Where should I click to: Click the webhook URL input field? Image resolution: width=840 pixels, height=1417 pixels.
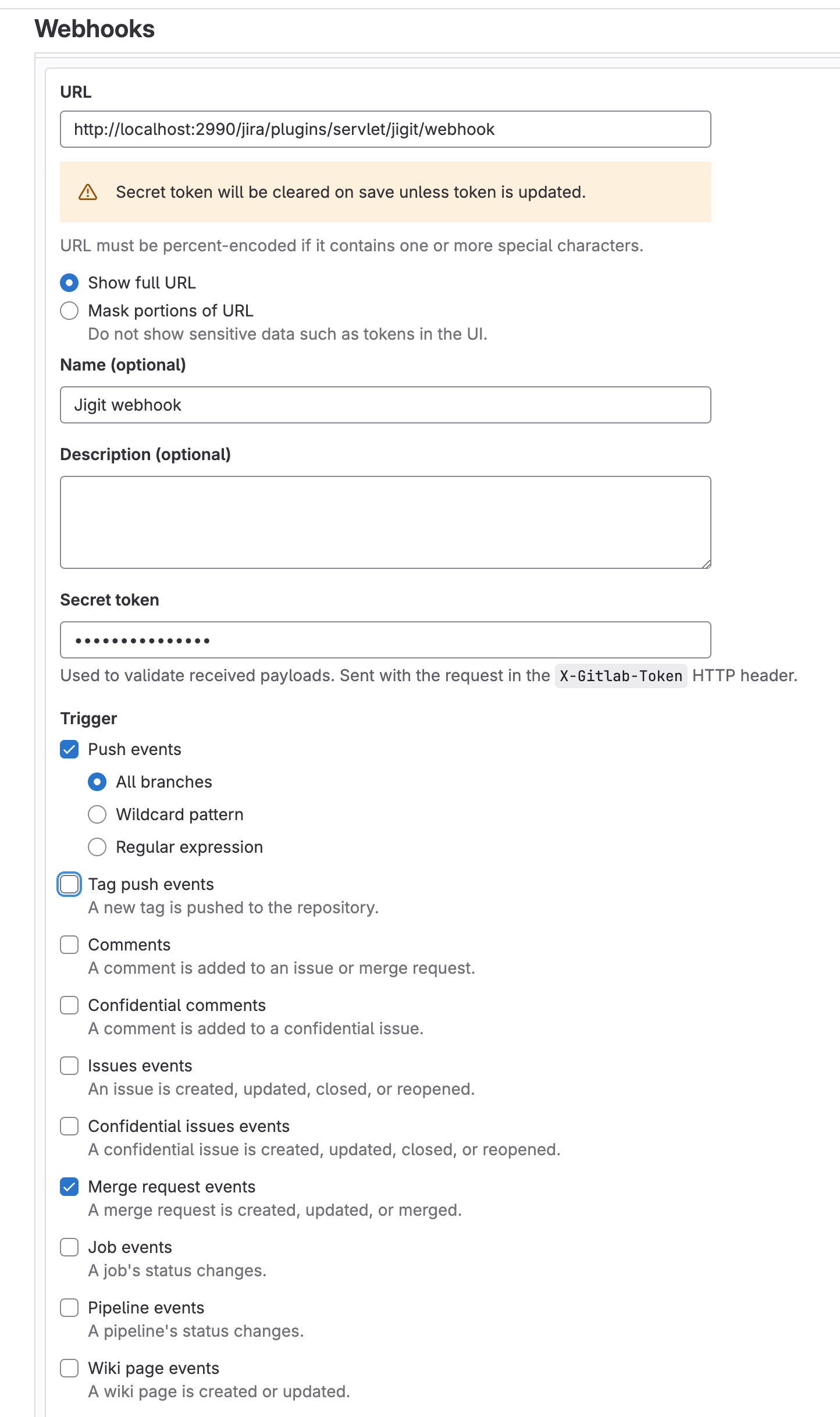(385, 129)
